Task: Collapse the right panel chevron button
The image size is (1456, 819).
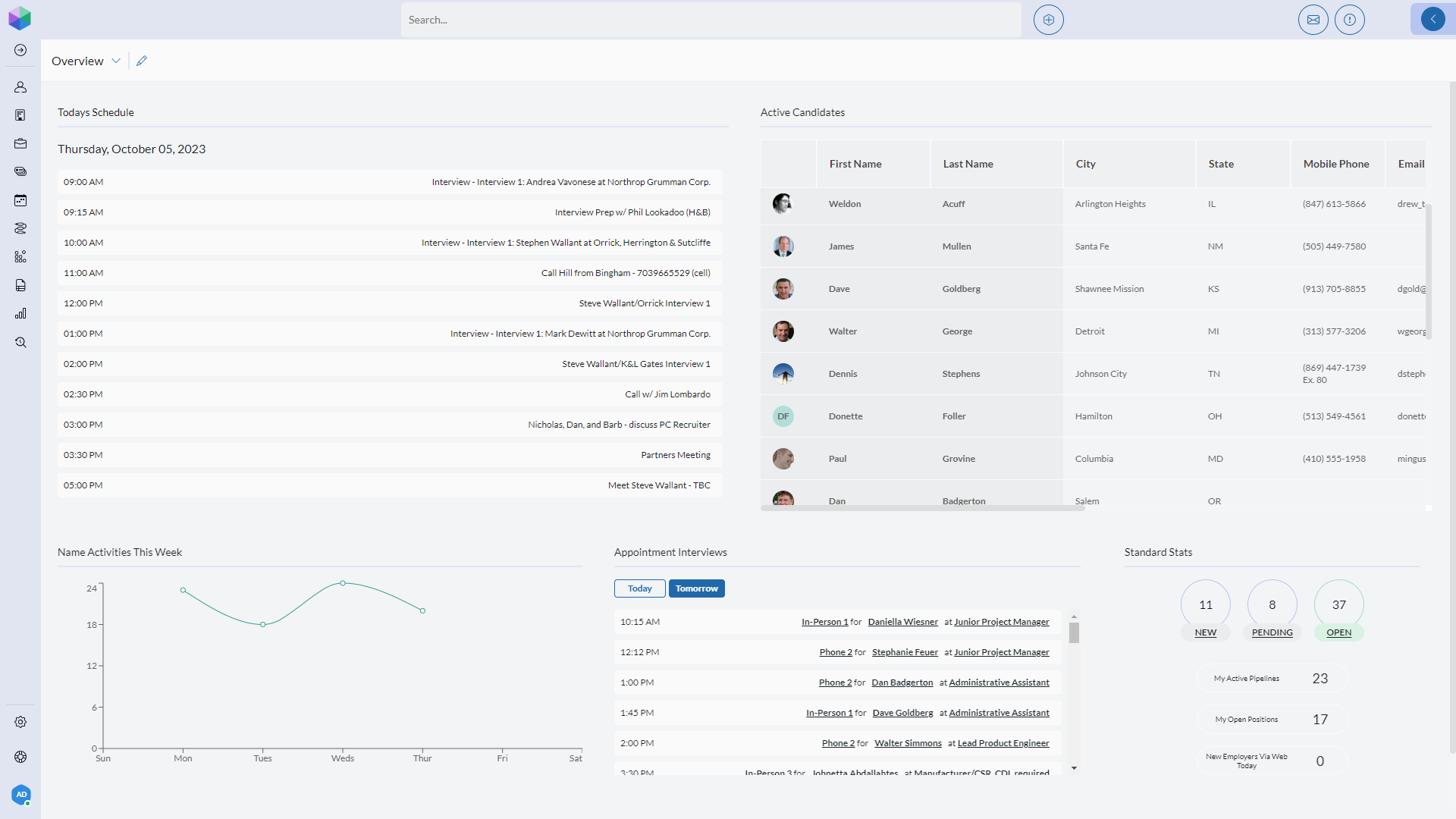Action: pos(1432,20)
